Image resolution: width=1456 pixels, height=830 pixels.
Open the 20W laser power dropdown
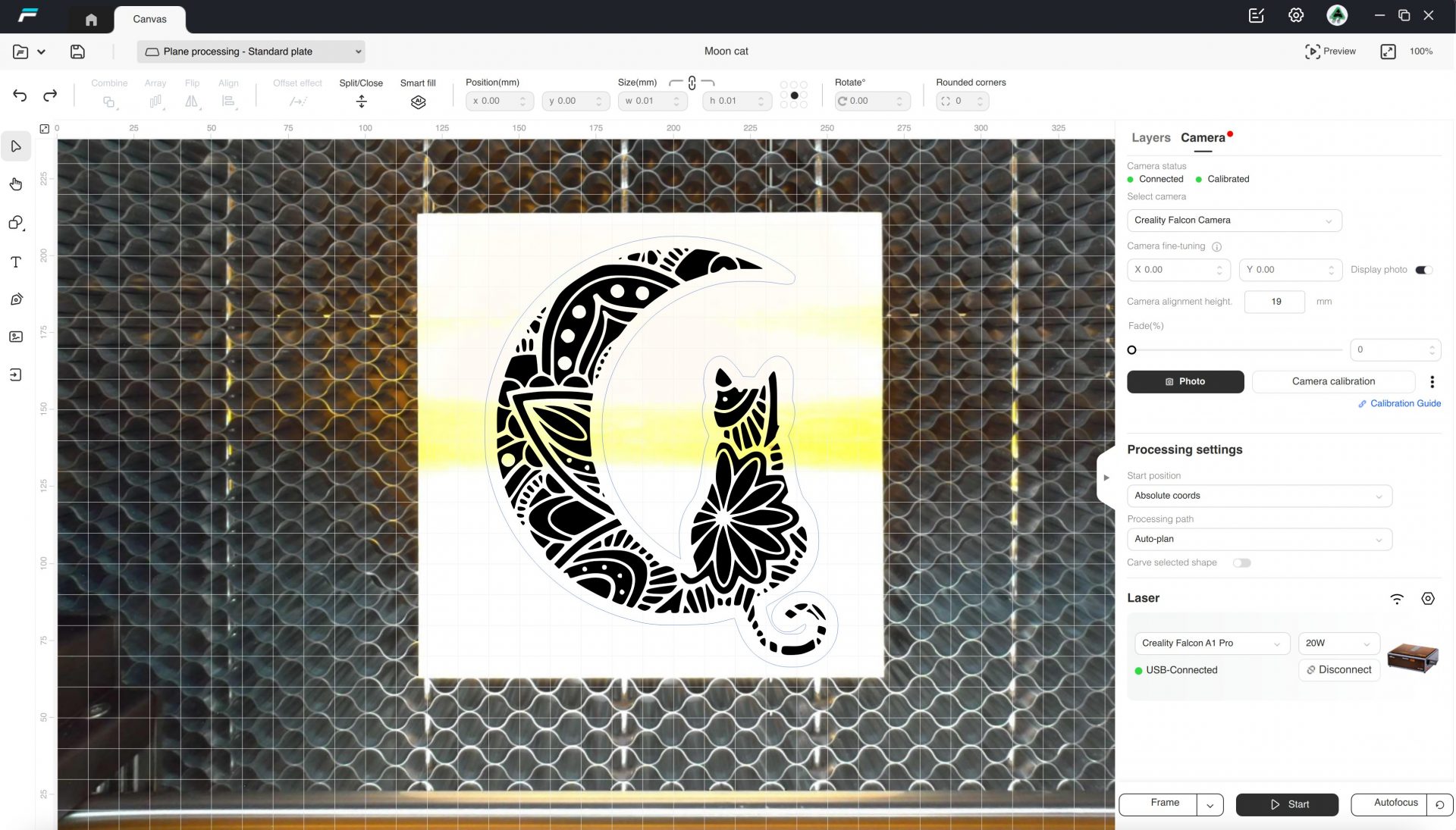coord(1338,643)
